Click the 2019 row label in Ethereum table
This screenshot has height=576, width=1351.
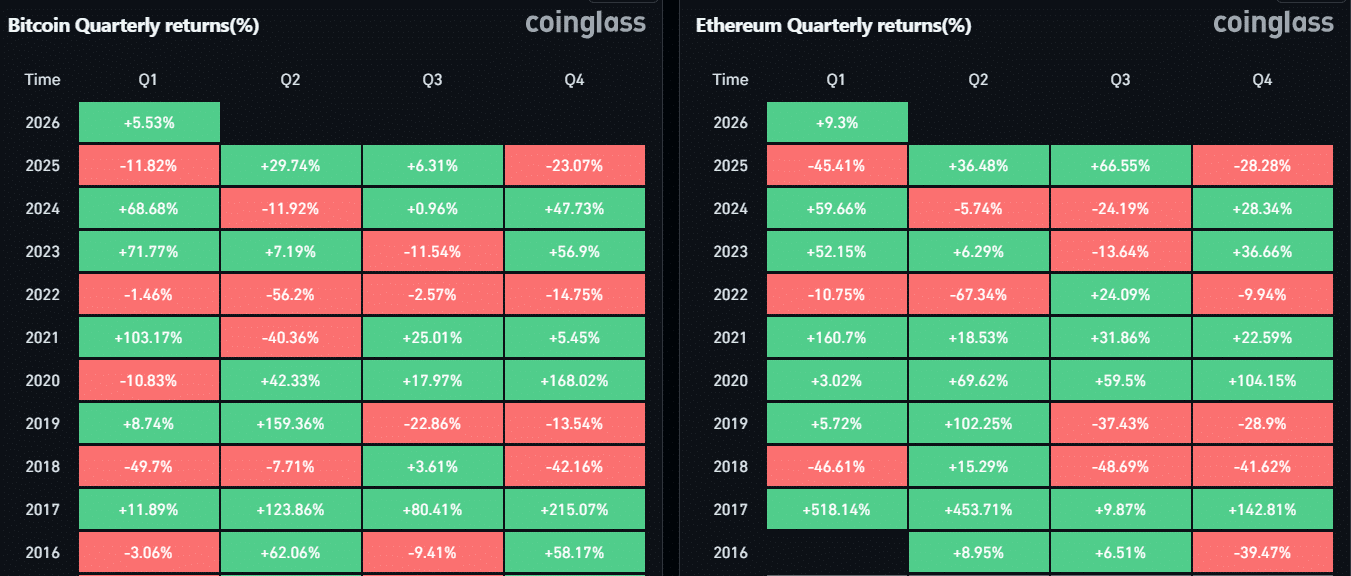pos(731,424)
